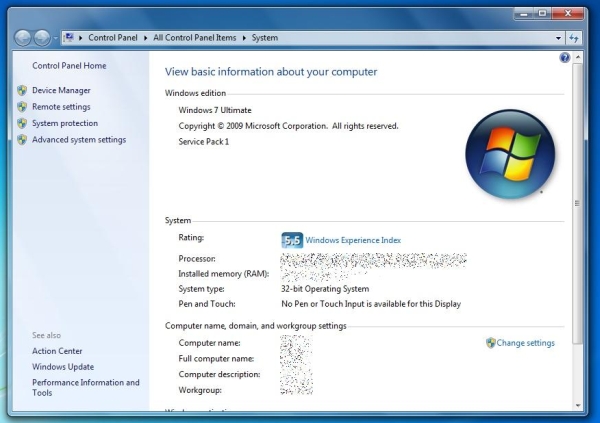The height and width of the screenshot is (423, 600).
Task: Open the address bar history dropdown arrow
Action: 558,38
